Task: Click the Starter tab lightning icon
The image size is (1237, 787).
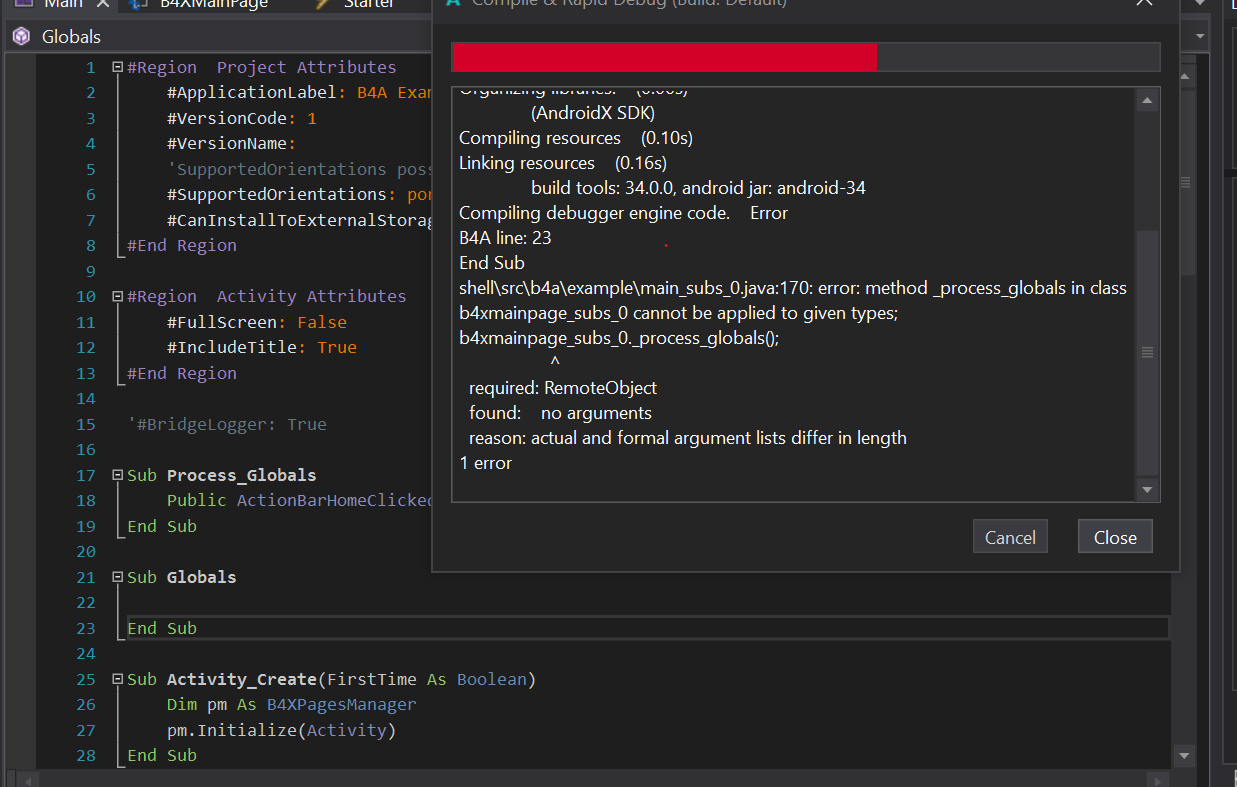Action: pyautogui.click(x=321, y=4)
